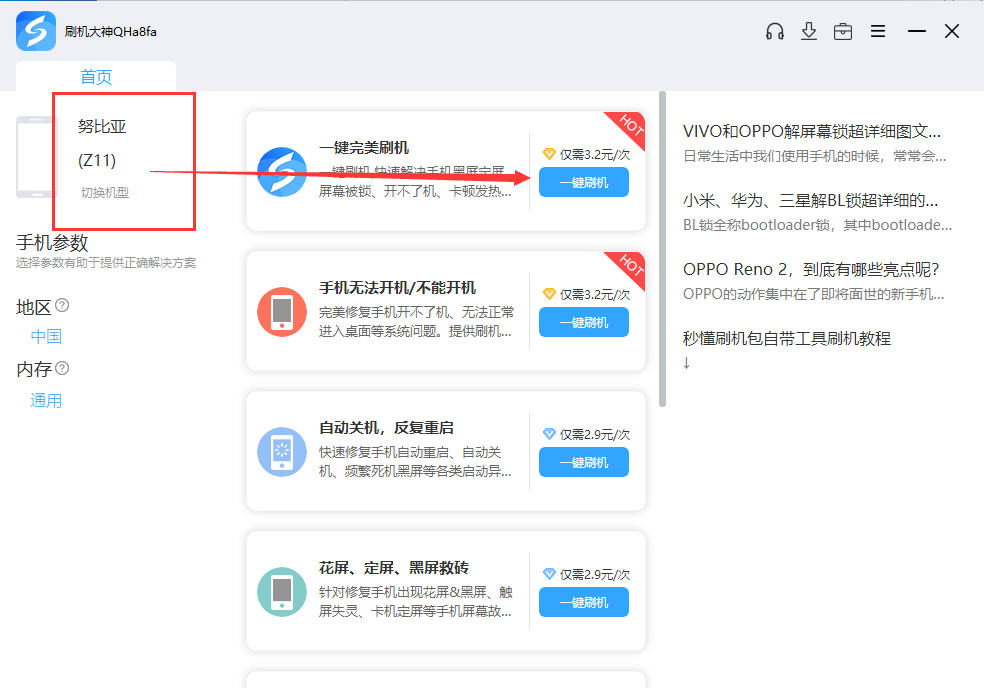984x688 pixels.
Task: Select region value 中国
Action: click(x=46, y=336)
